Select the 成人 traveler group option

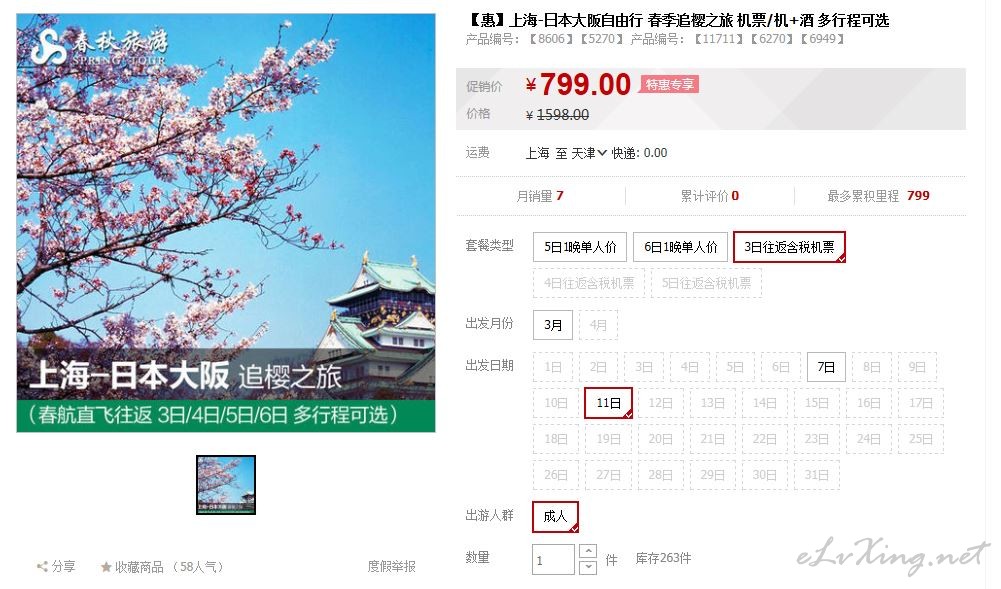(555, 516)
